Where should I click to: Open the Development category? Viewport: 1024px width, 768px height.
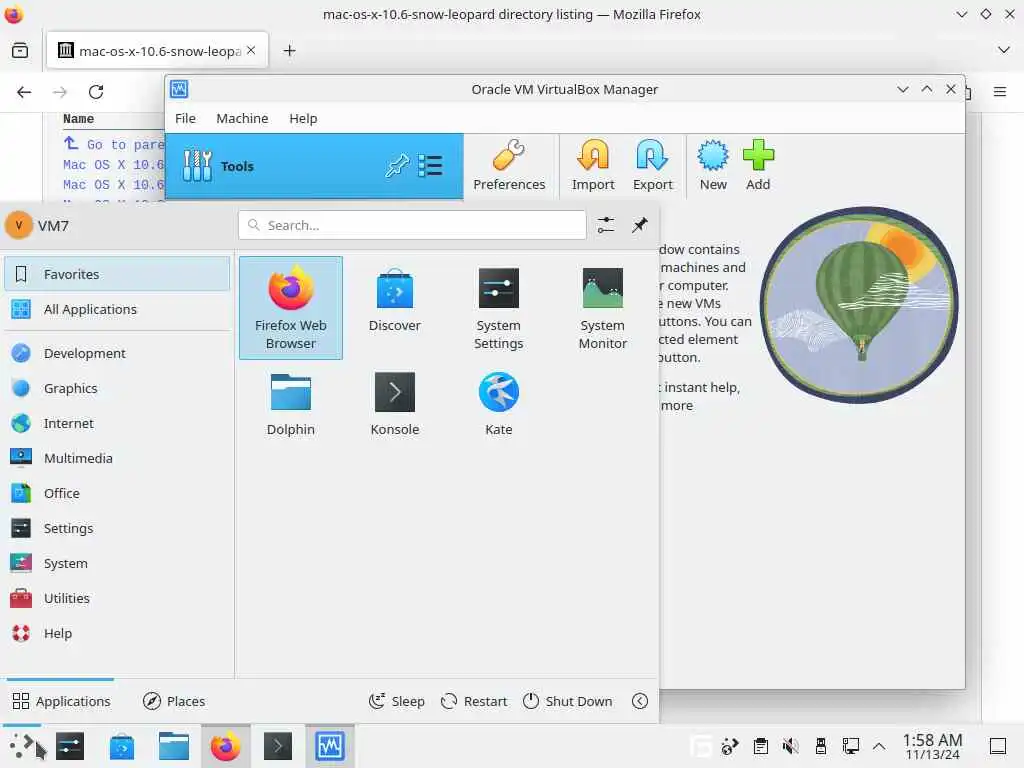[118, 353]
